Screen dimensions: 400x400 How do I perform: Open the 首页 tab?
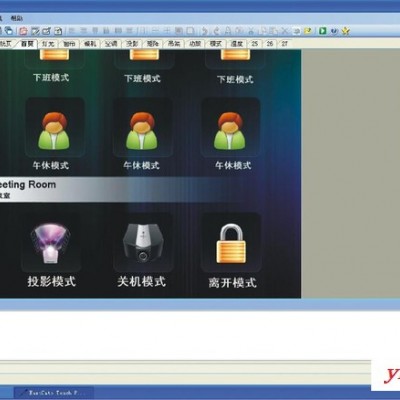pos(27,44)
